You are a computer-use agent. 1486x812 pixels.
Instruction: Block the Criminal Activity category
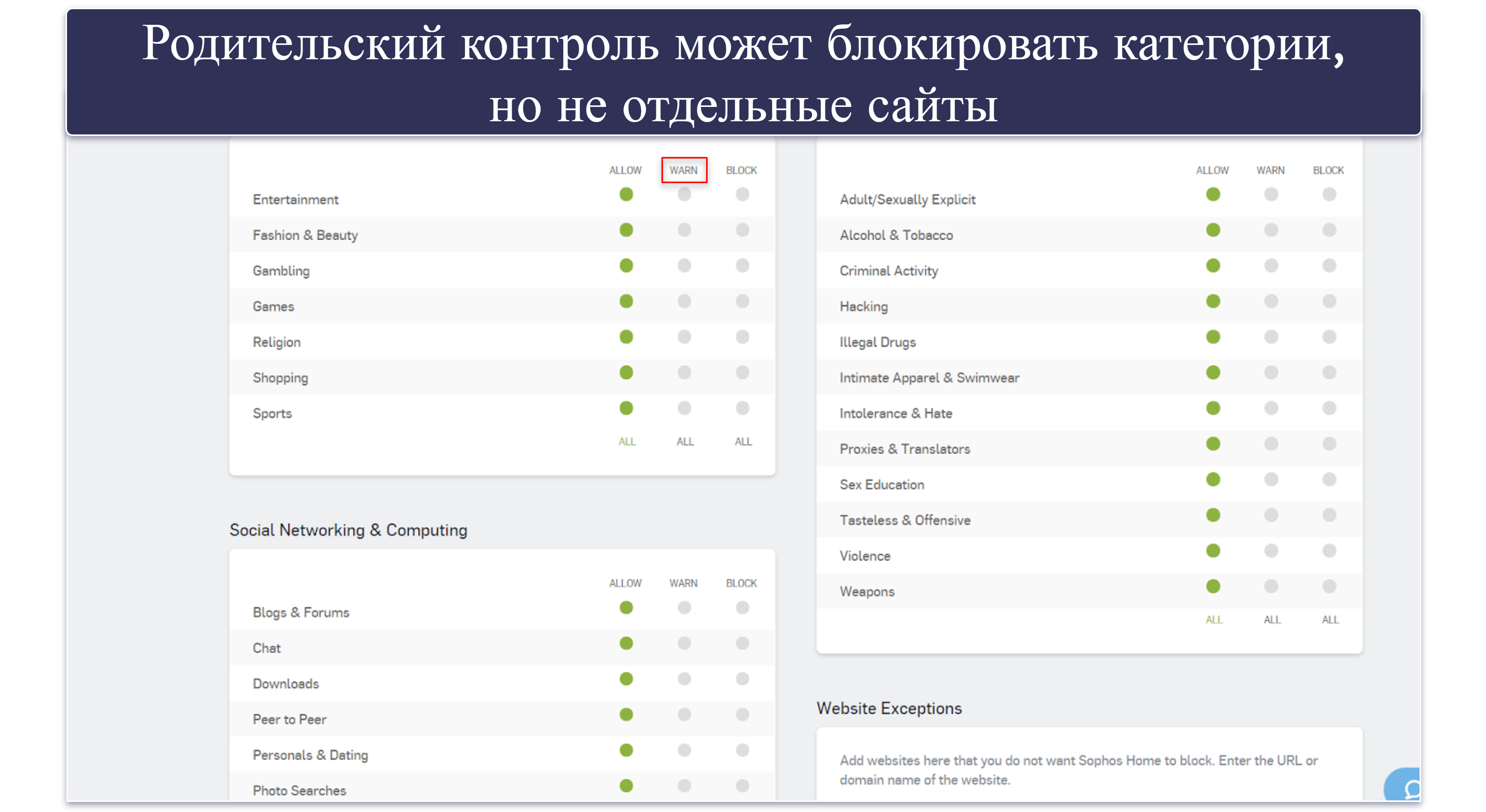tap(1329, 266)
